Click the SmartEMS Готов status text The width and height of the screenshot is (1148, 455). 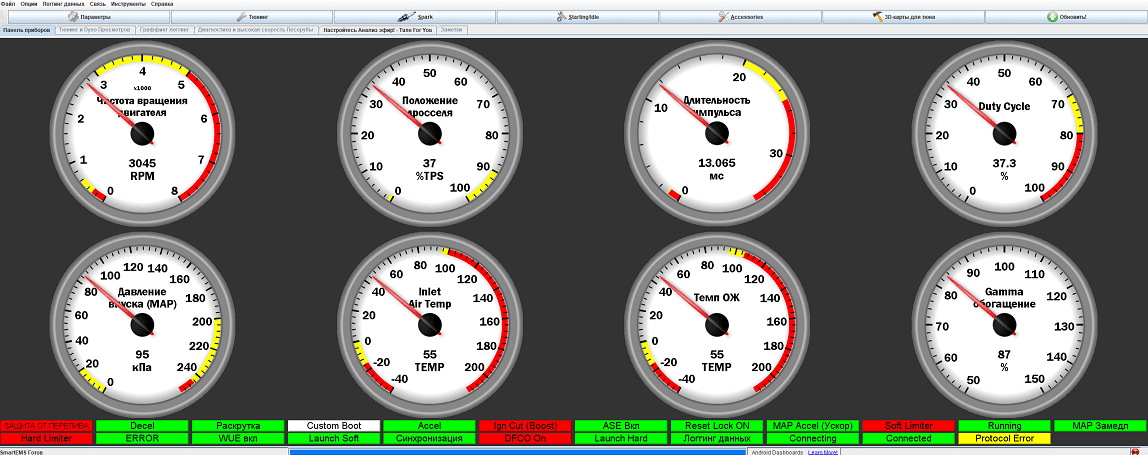pos(21,452)
